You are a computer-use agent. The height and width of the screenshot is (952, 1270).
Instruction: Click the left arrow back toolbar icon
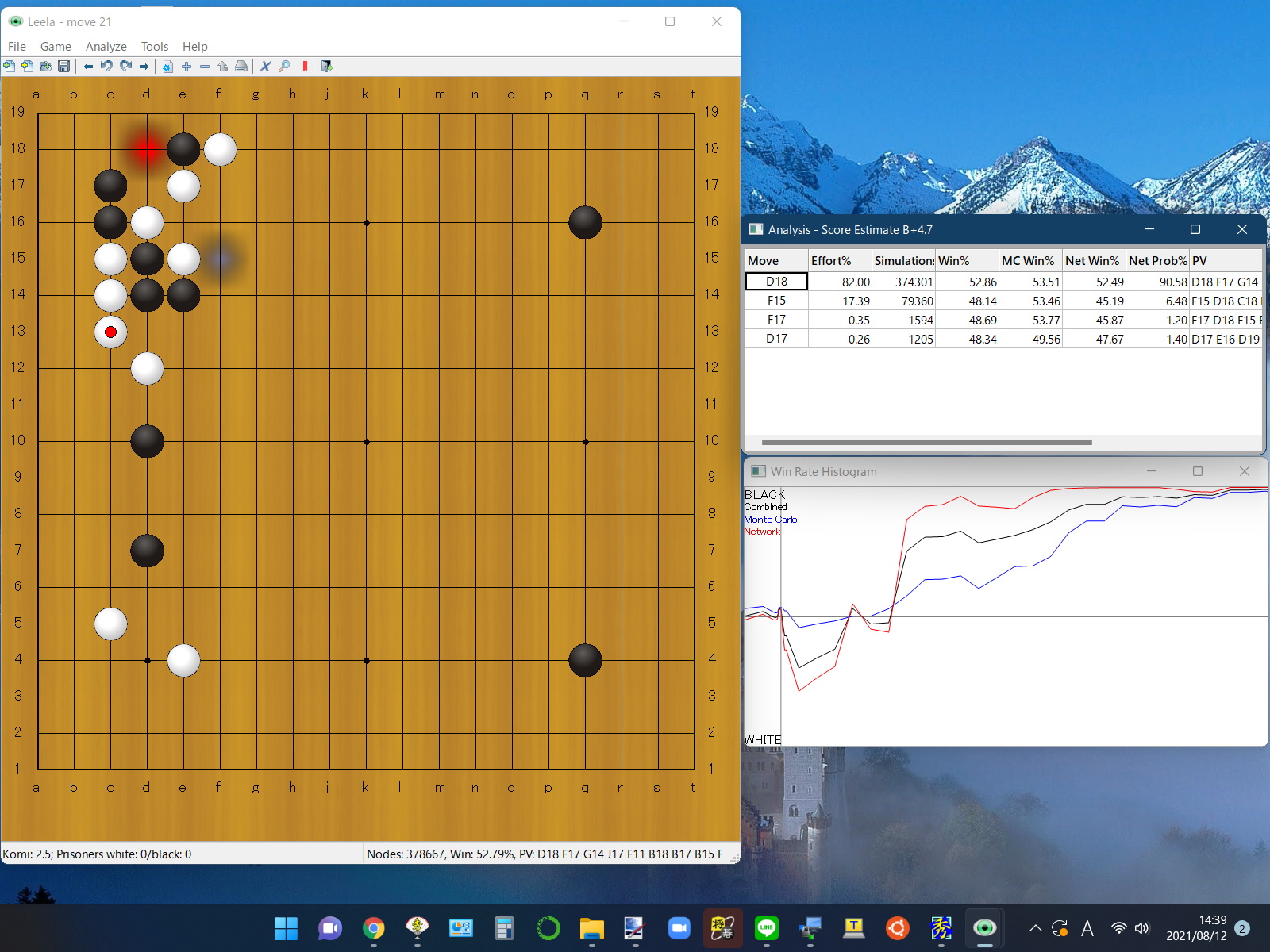(88, 67)
